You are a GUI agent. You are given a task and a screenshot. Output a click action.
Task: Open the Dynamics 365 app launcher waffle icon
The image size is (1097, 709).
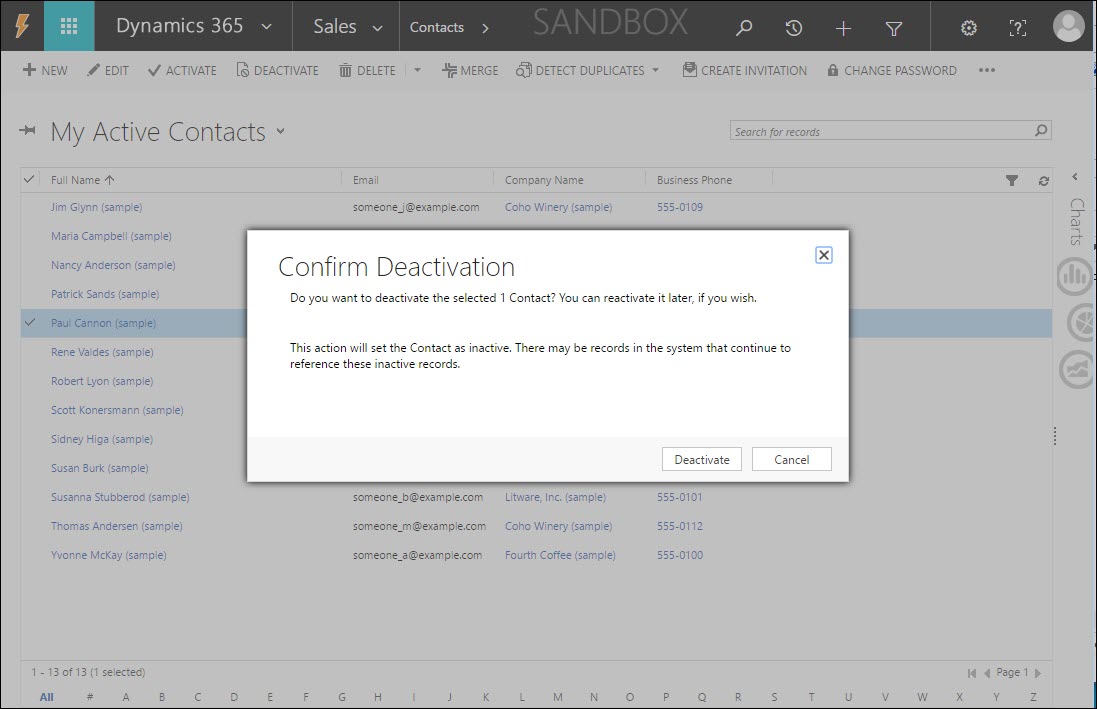pos(68,24)
